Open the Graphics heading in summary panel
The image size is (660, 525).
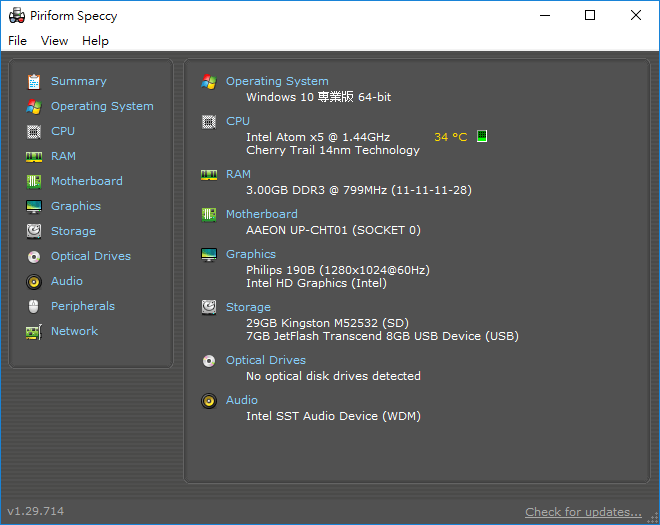250,254
